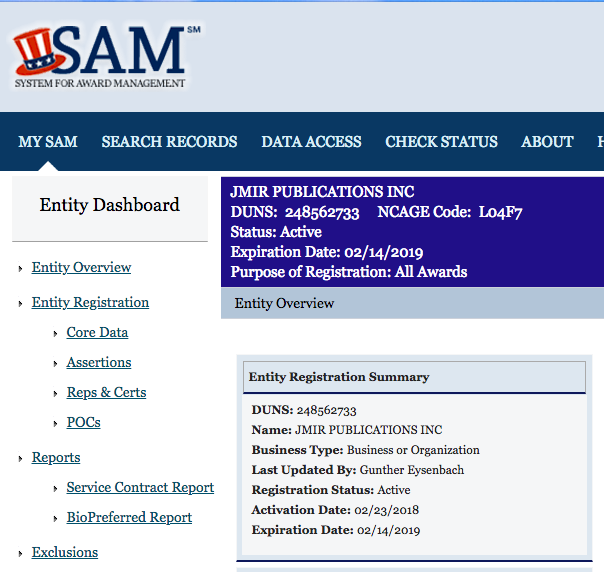Go to Exclusions in the sidebar
The width and height of the screenshot is (604, 572).
click(x=65, y=553)
